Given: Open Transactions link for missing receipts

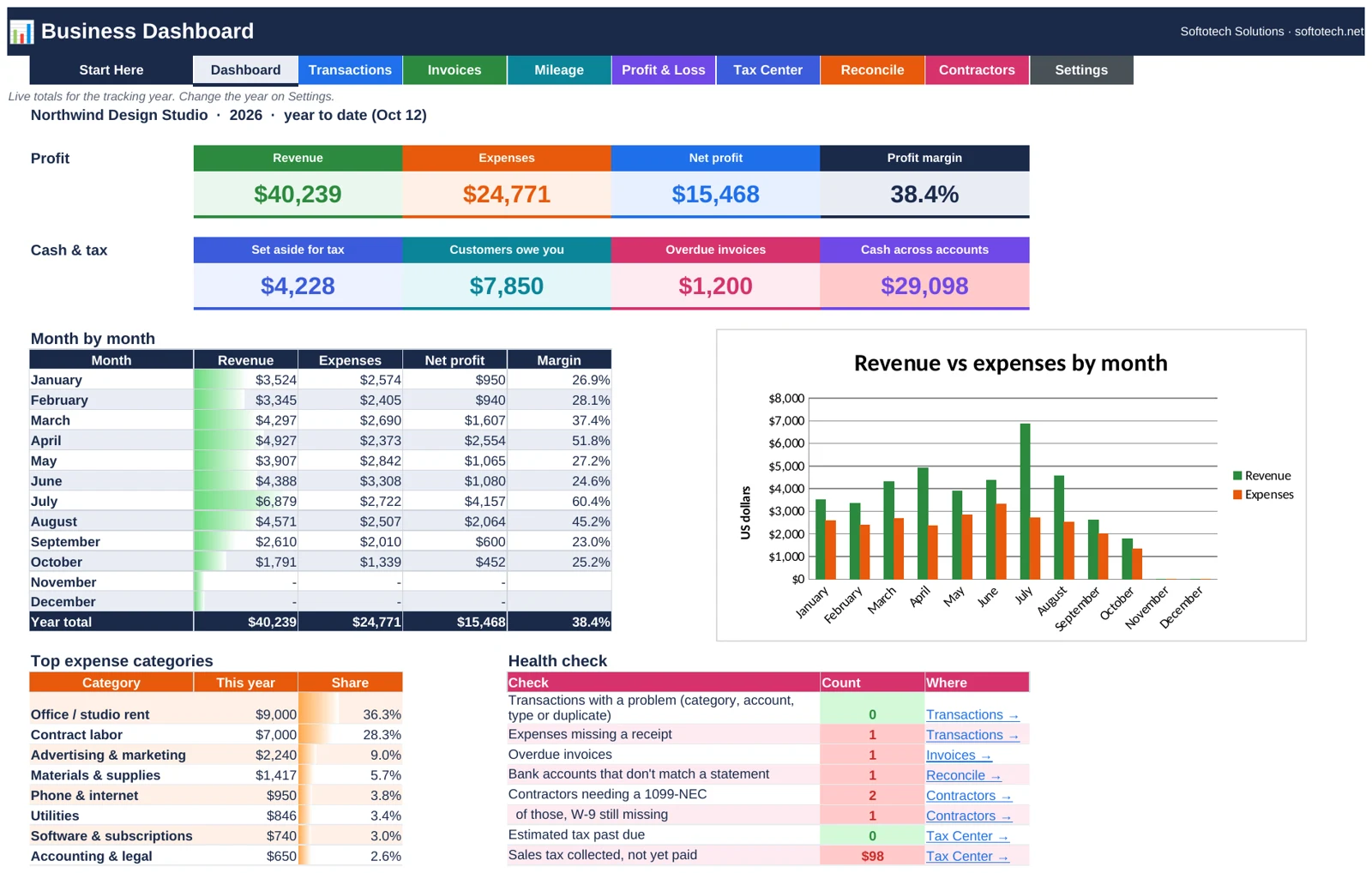Looking at the screenshot, I should tap(972, 735).
